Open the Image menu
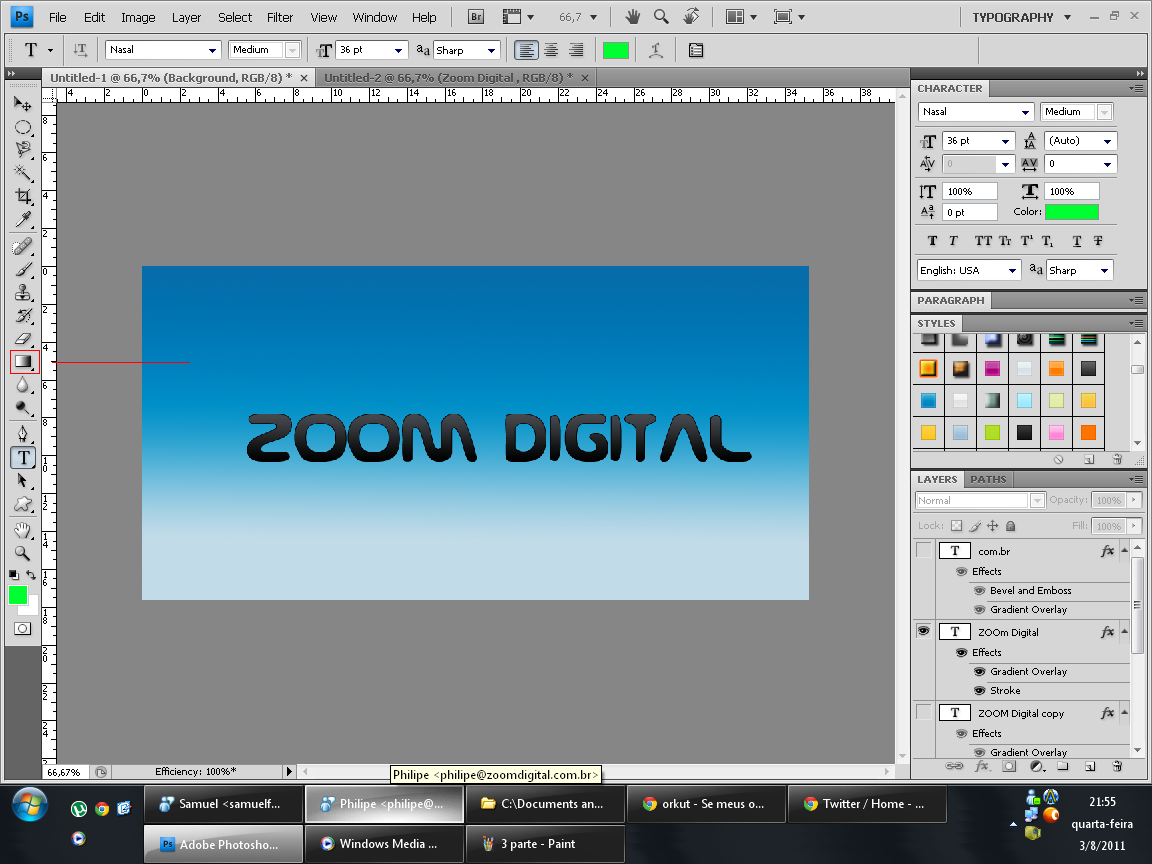The image size is (1152, 864). (138, 17)
